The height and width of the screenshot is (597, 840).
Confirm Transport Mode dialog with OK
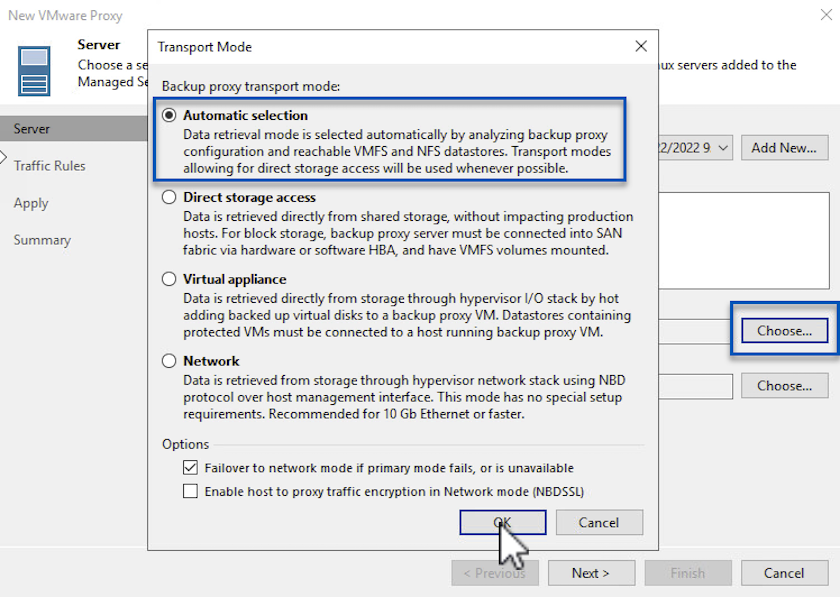[x=502, y=523]
